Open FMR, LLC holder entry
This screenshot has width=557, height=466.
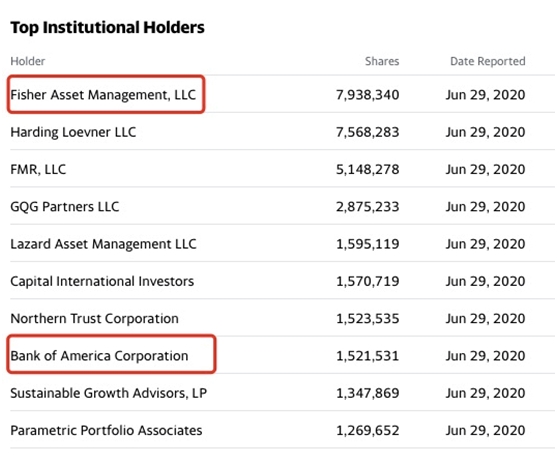(38, 169)
